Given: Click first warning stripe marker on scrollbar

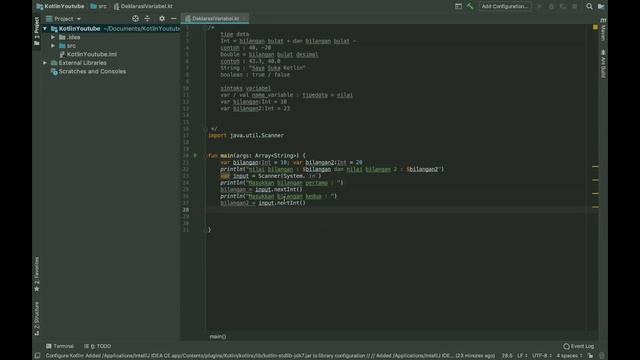Looking at the screenshot, I should click(x=595, y=167).
